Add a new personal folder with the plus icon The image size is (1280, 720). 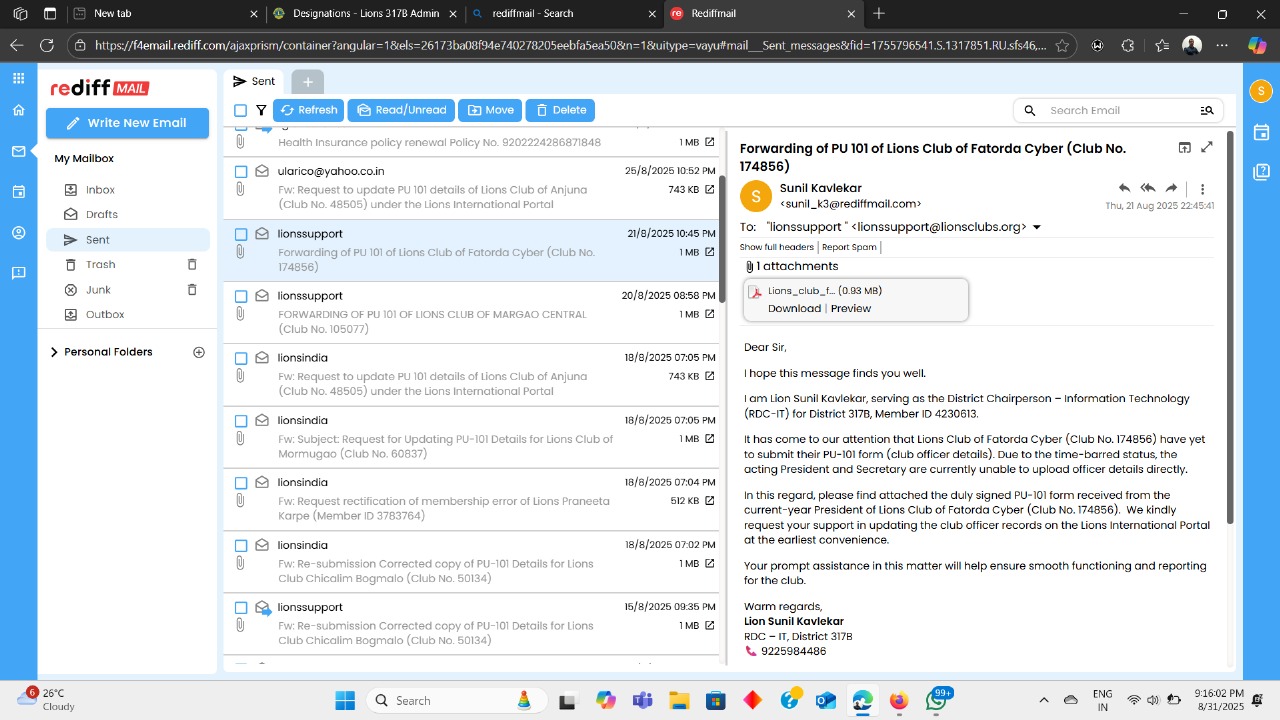[198, 352]
